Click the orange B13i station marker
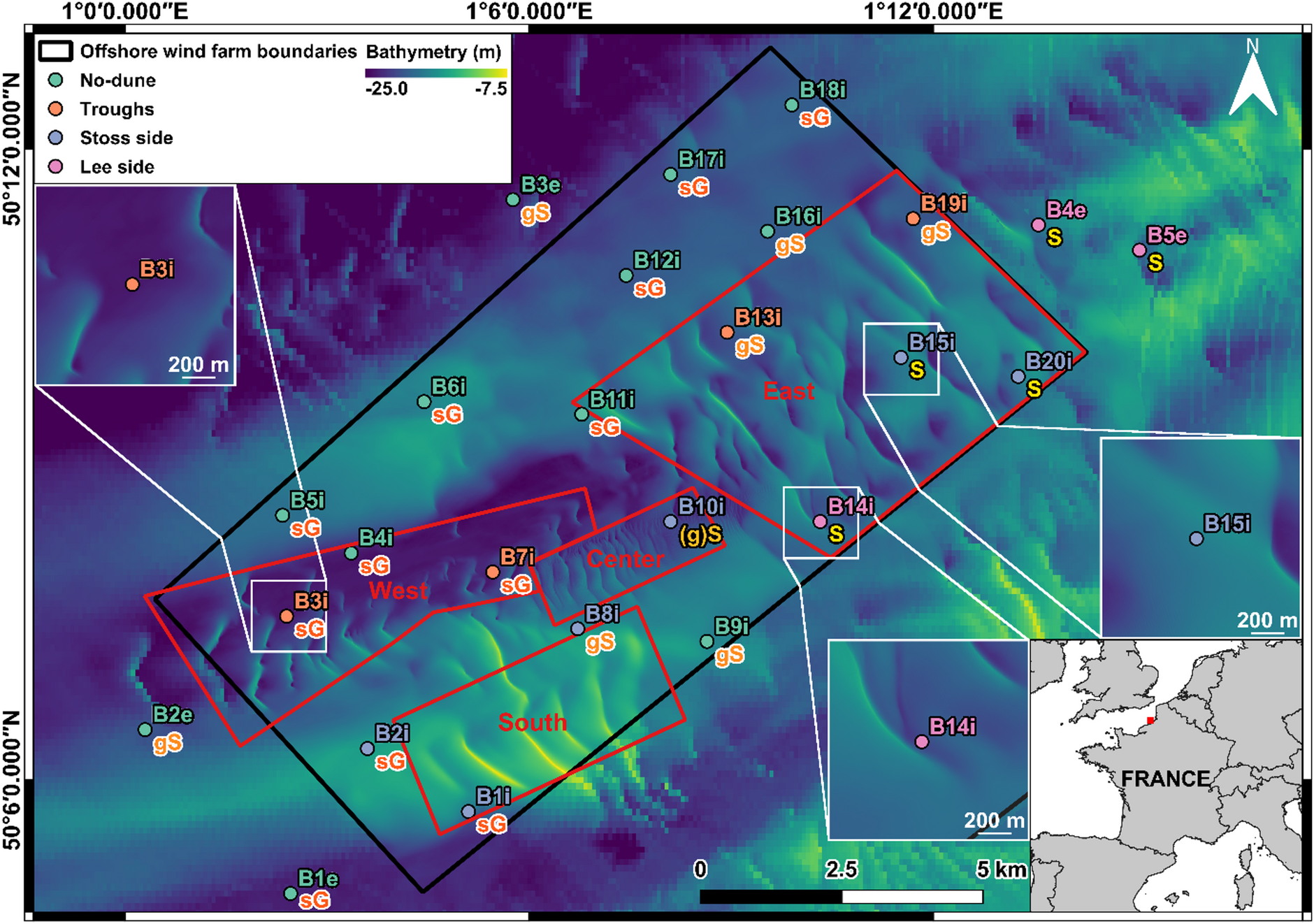1314x924 pixels. 727,333
